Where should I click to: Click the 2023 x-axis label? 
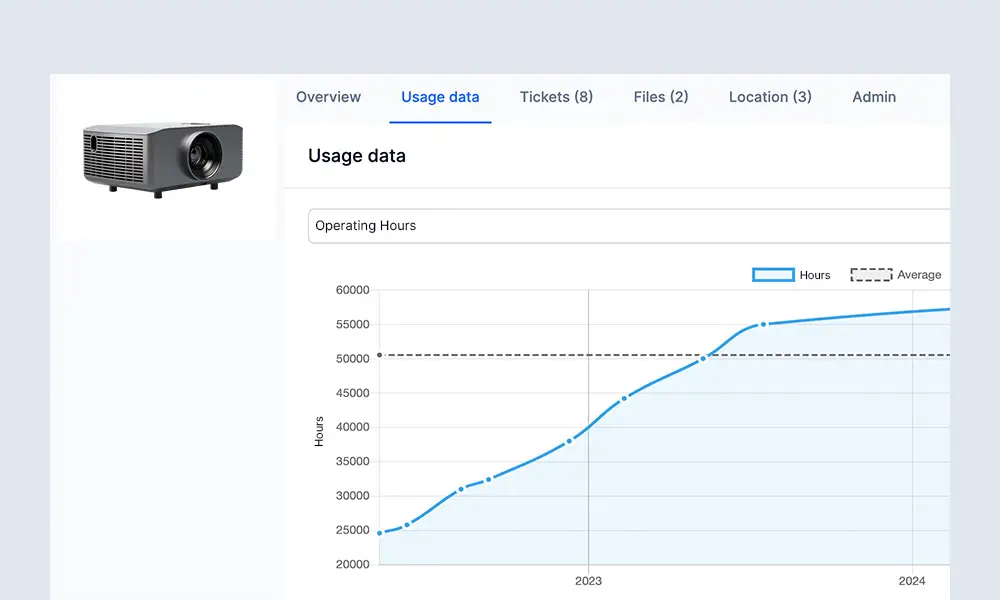(x=588, y=581)
